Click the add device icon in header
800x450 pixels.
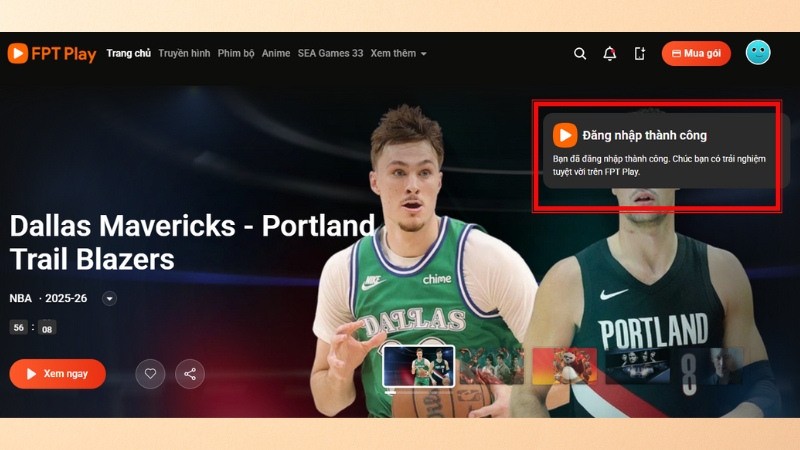pyautogui.click(x=640, y=54)
